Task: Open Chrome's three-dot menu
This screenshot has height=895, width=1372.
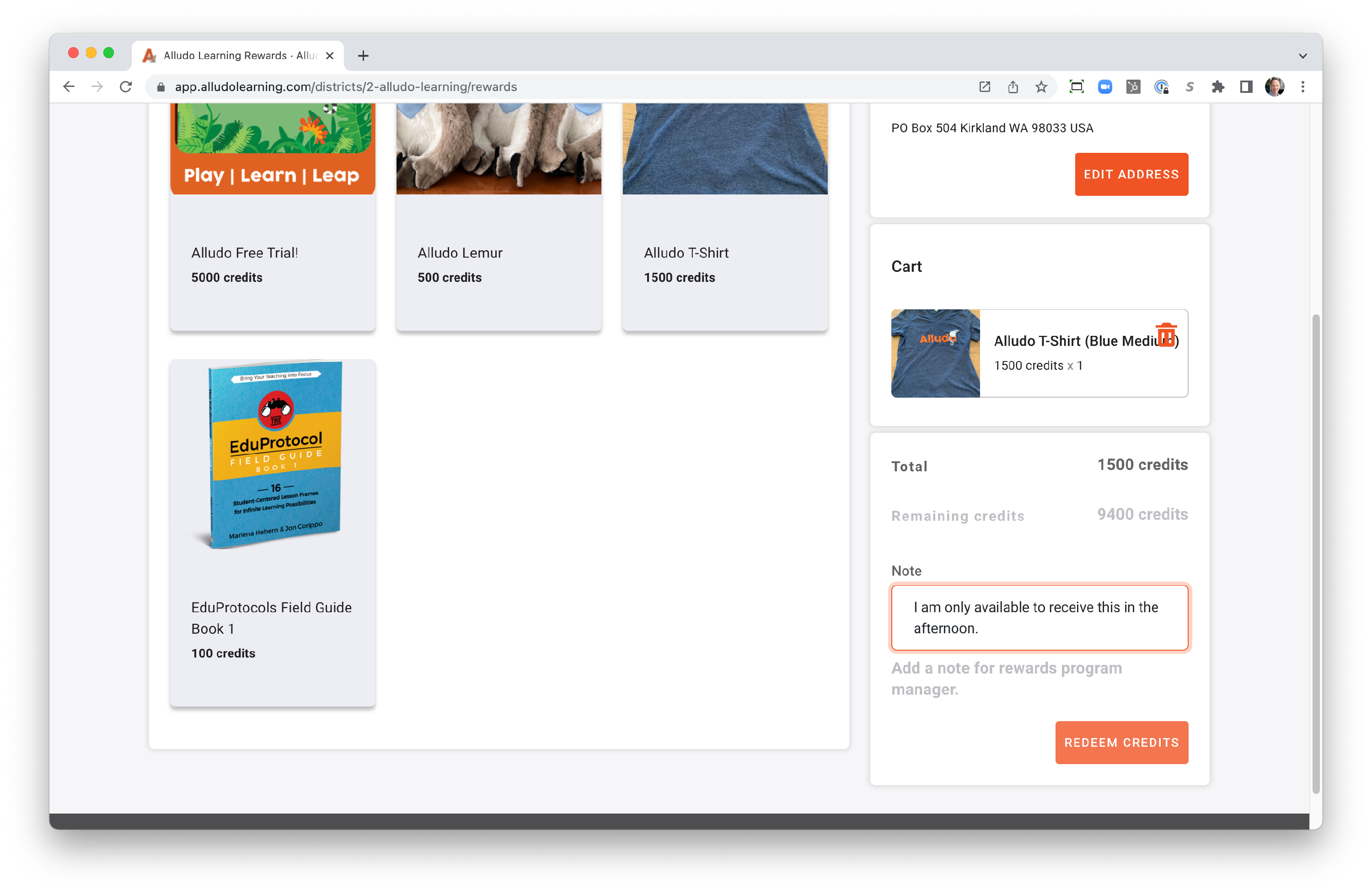Action: [x=1302, y=86]
